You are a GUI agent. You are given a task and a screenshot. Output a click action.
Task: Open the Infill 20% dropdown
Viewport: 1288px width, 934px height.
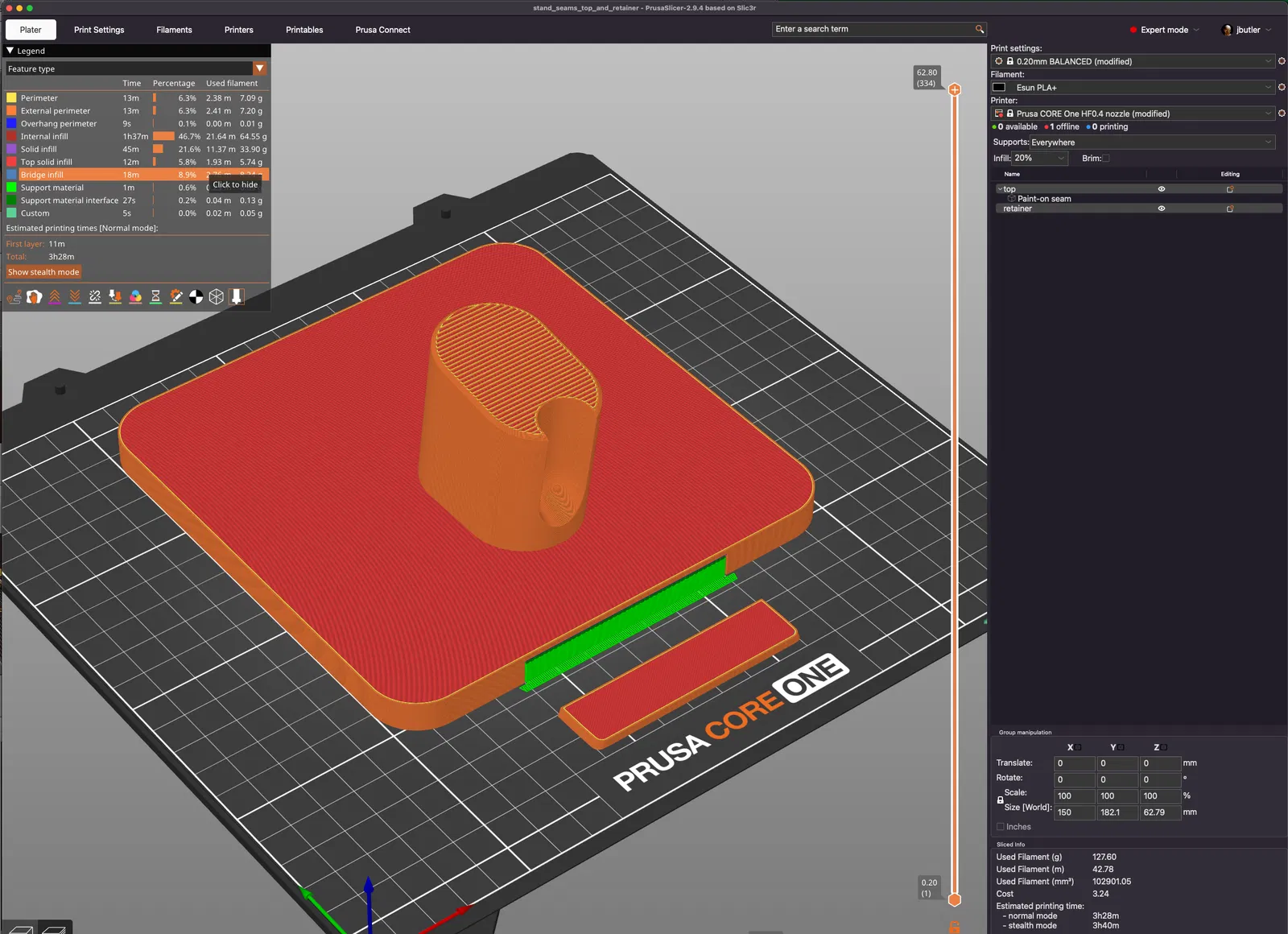click(1039, 159)
